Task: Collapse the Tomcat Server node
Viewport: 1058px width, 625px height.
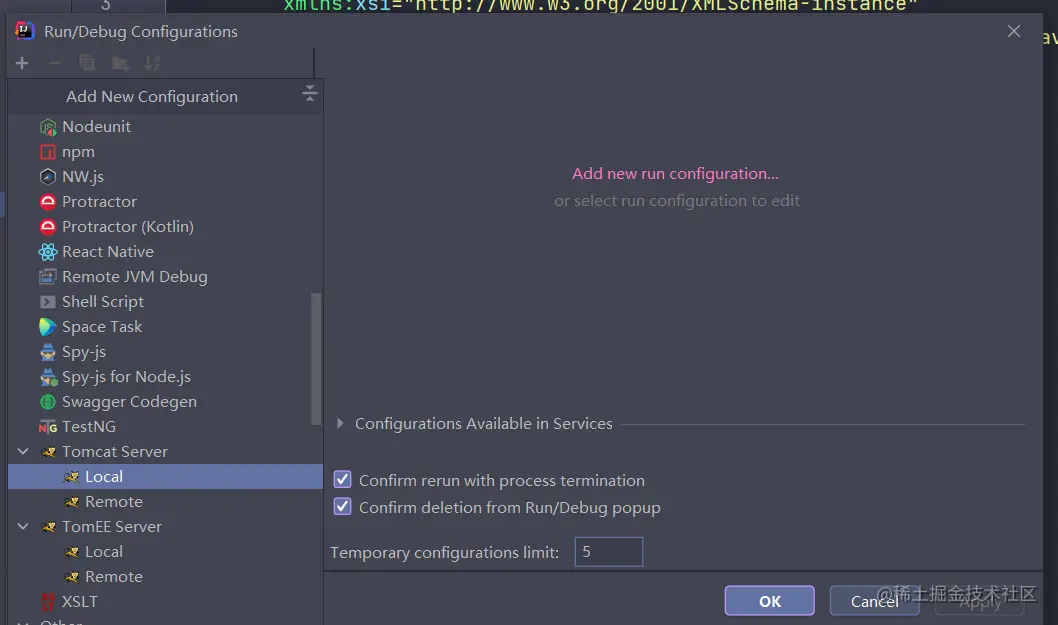Action: pos(23,452)
